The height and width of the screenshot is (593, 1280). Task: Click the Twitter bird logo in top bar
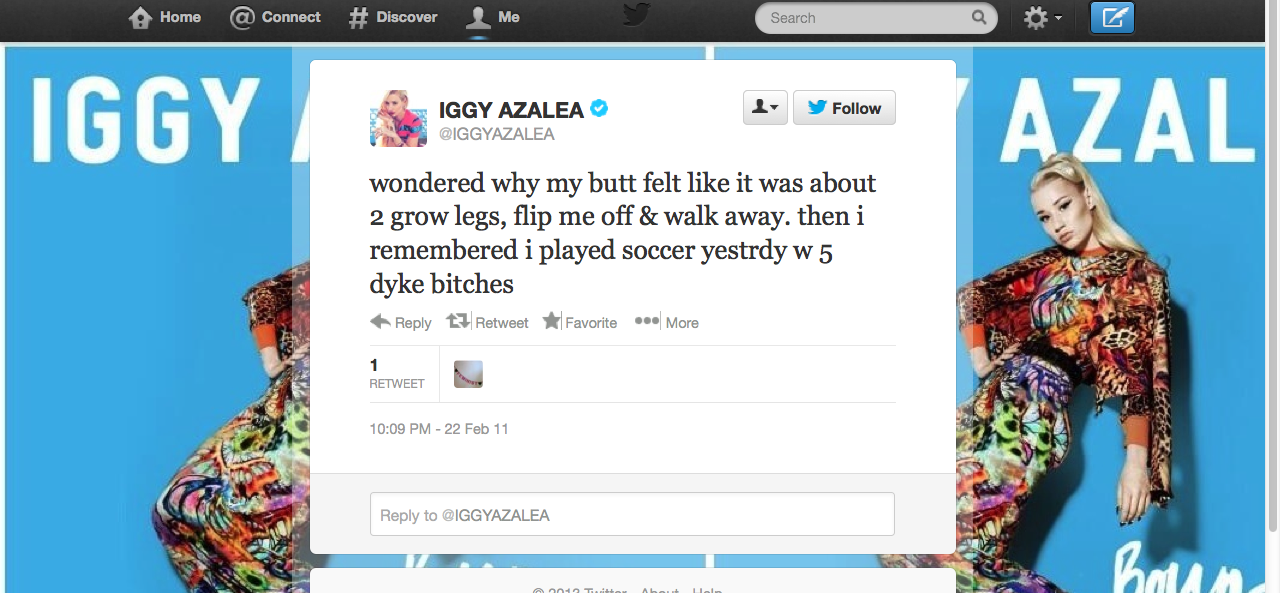tap(637, 15)
